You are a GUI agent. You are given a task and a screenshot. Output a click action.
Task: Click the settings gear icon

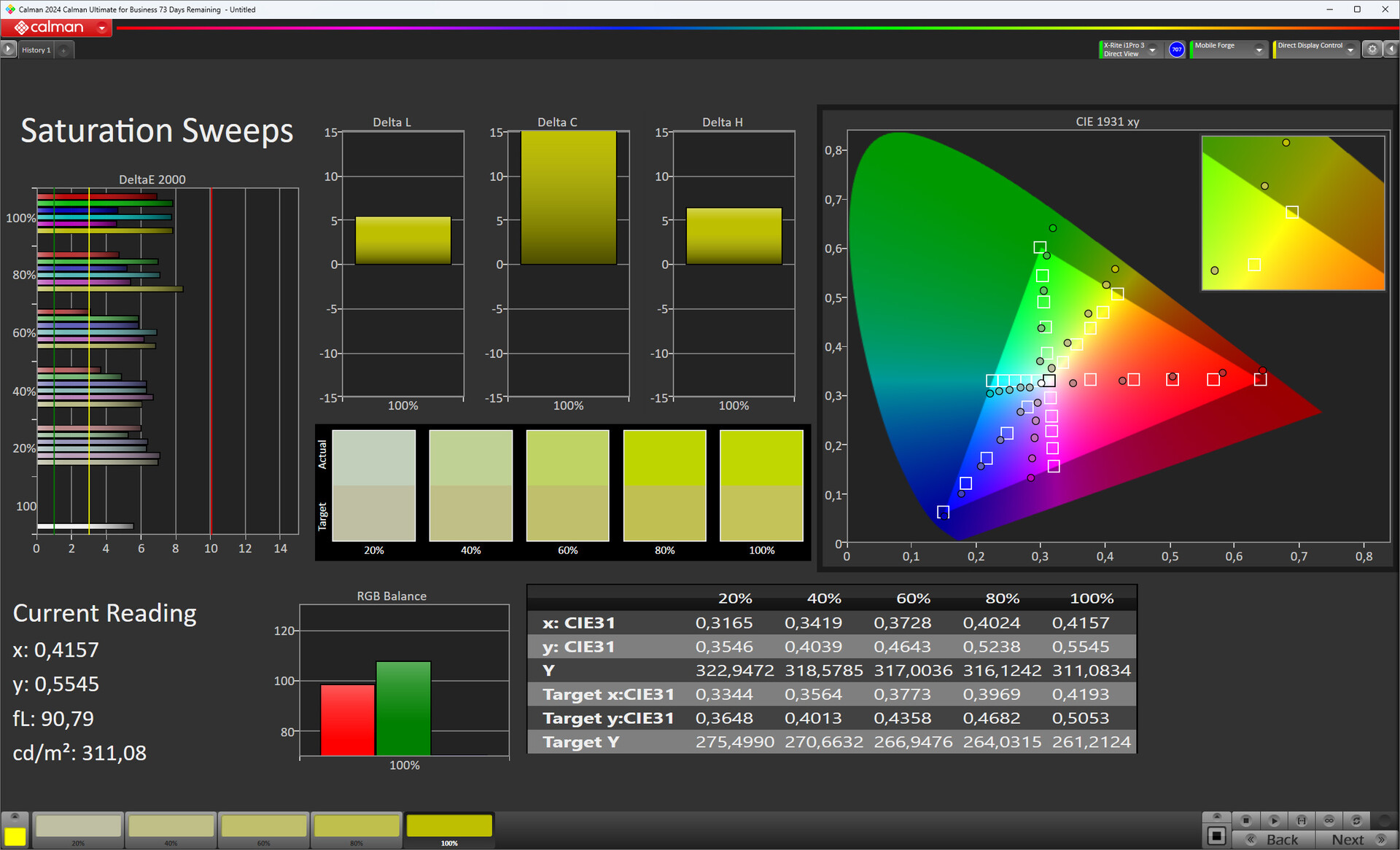coord(1372,50)
